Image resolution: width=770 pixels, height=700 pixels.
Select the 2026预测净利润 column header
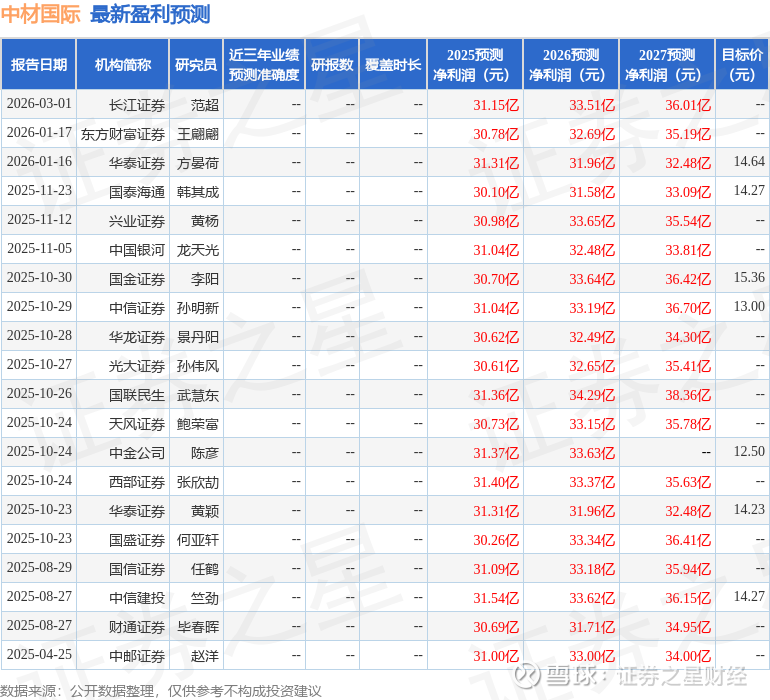(571, 65)
